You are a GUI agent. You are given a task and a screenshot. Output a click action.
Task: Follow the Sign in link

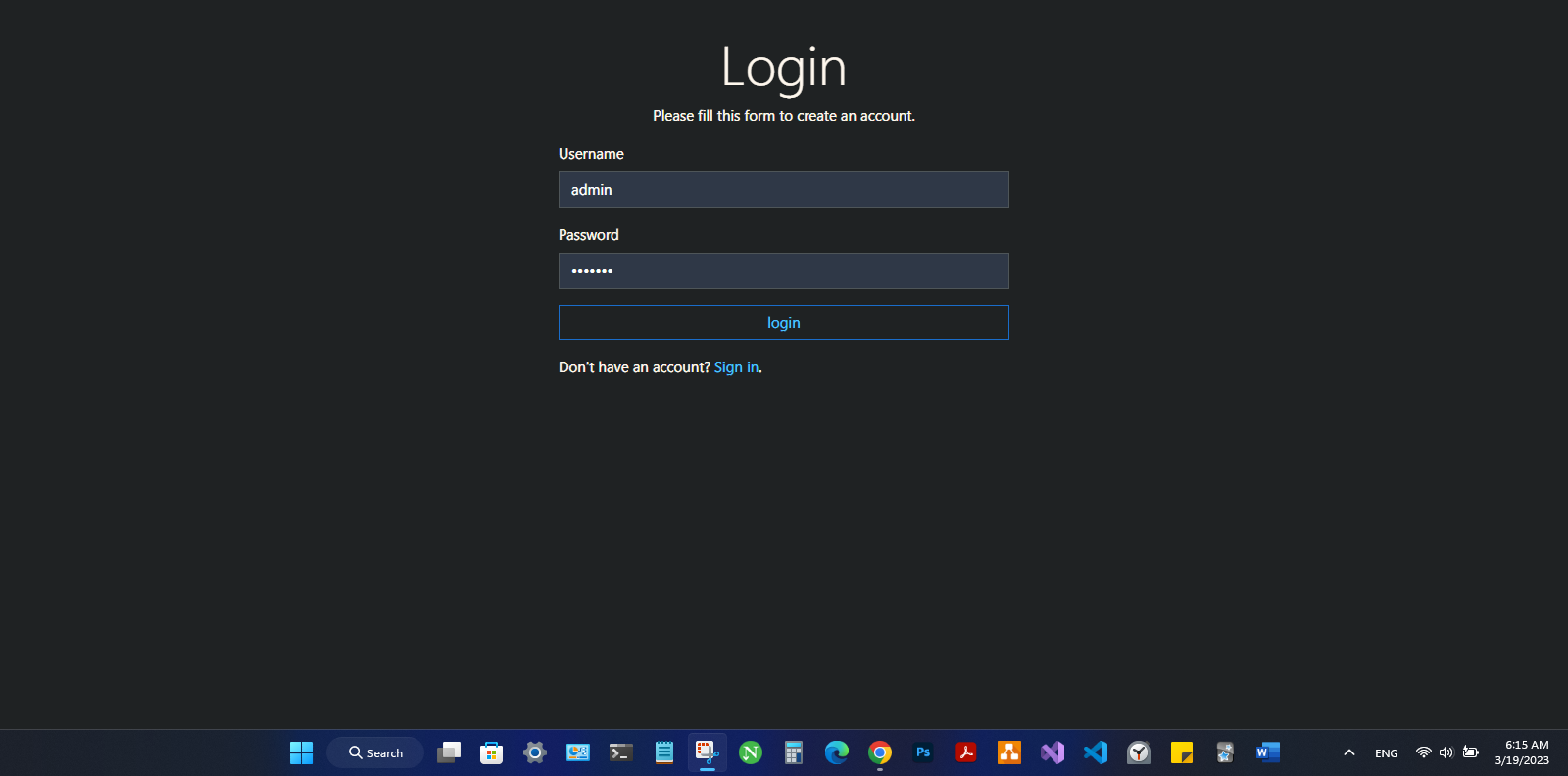(x=736, y=367)
